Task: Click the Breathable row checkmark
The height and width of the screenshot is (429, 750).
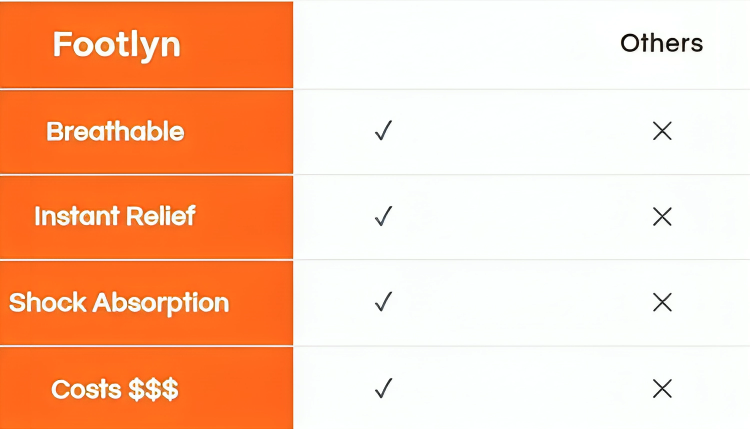Action: [381, 131]
